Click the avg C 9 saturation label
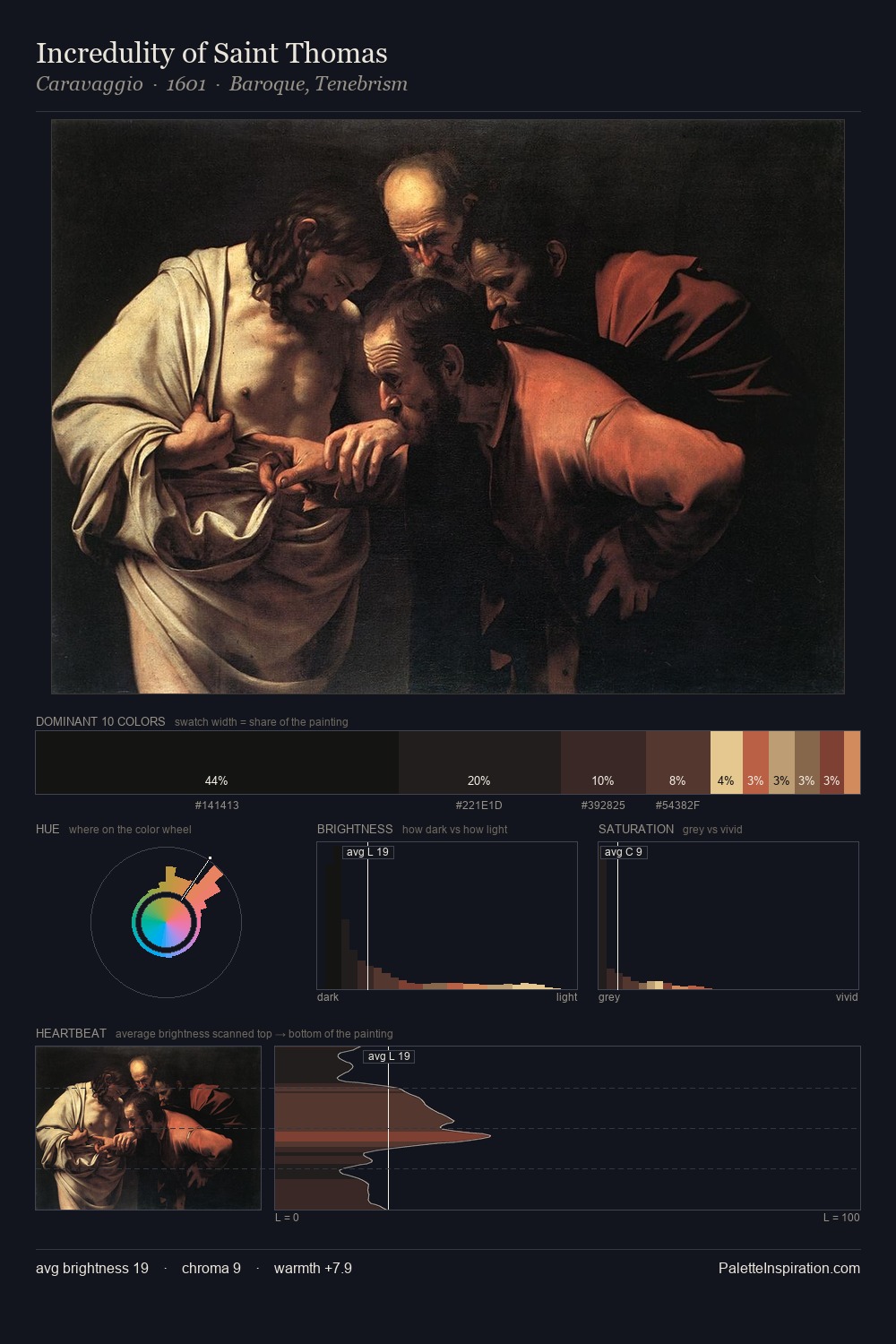The image size is (896, 1344). [624, 852]
